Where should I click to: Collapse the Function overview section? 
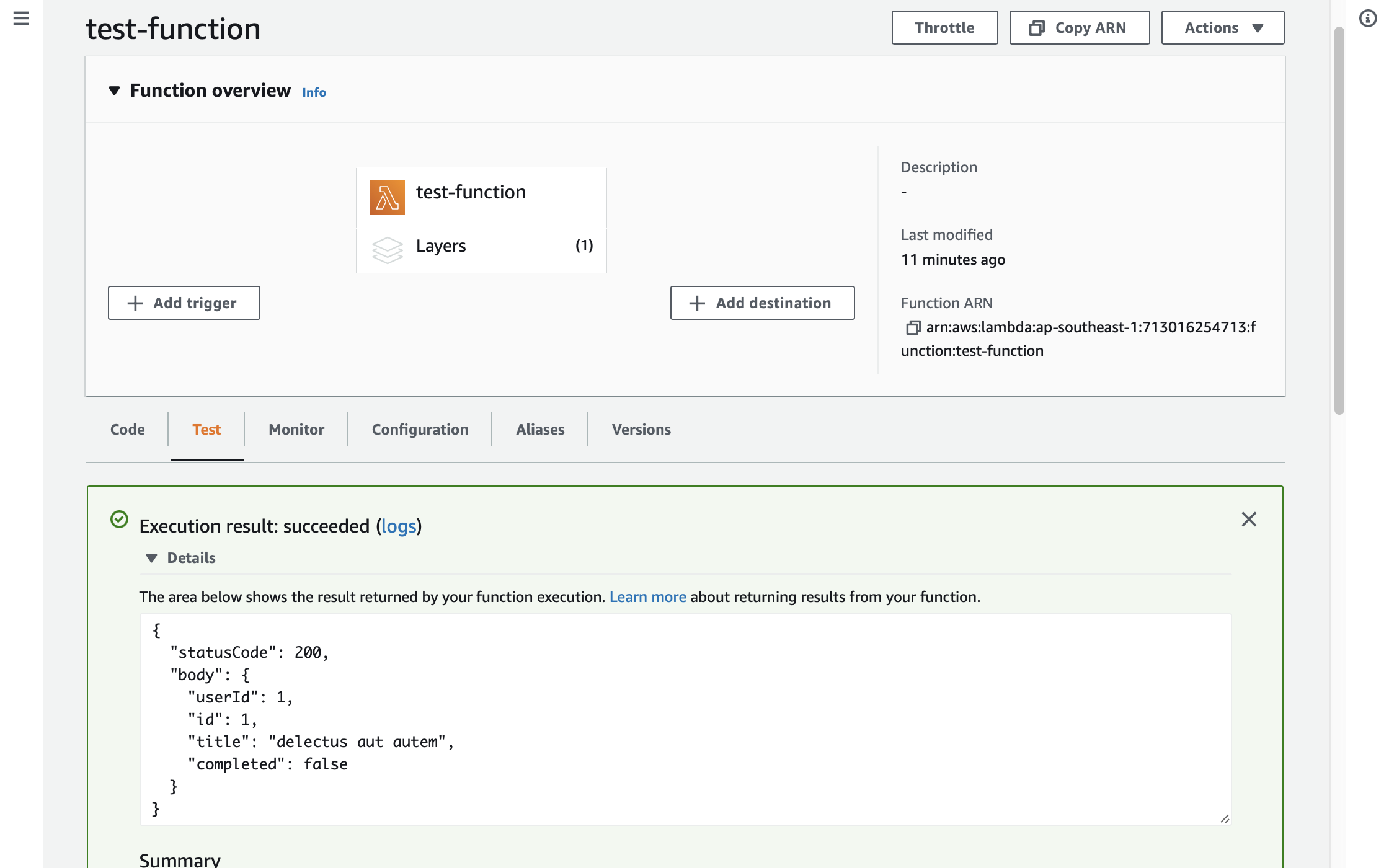[114, 91]
